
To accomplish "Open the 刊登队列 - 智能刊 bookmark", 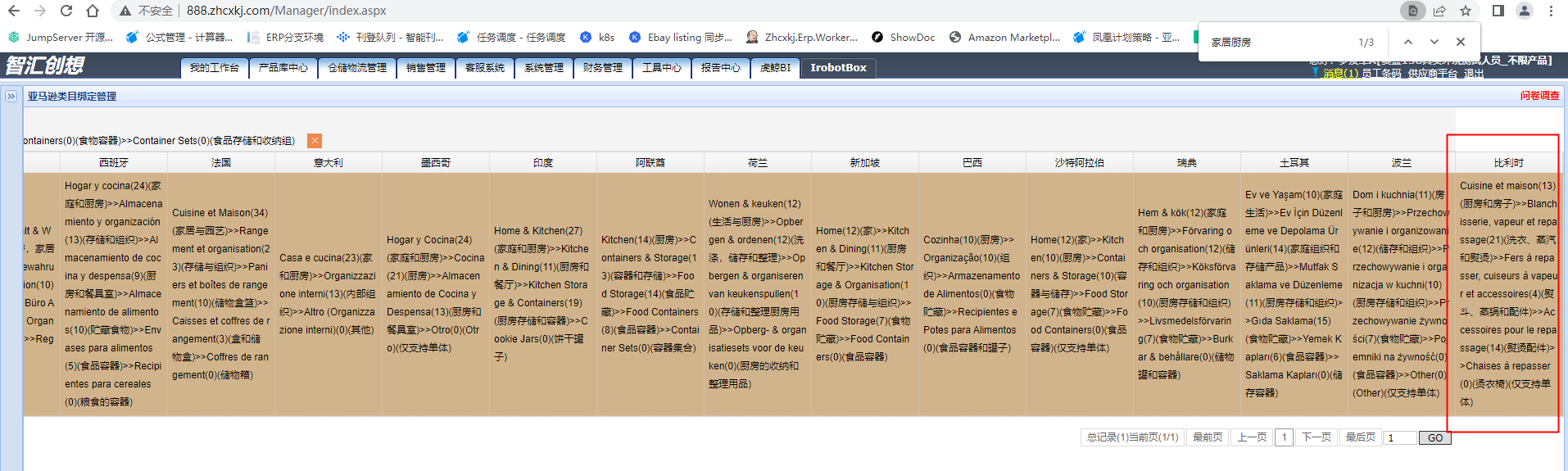I will [390, 37].
